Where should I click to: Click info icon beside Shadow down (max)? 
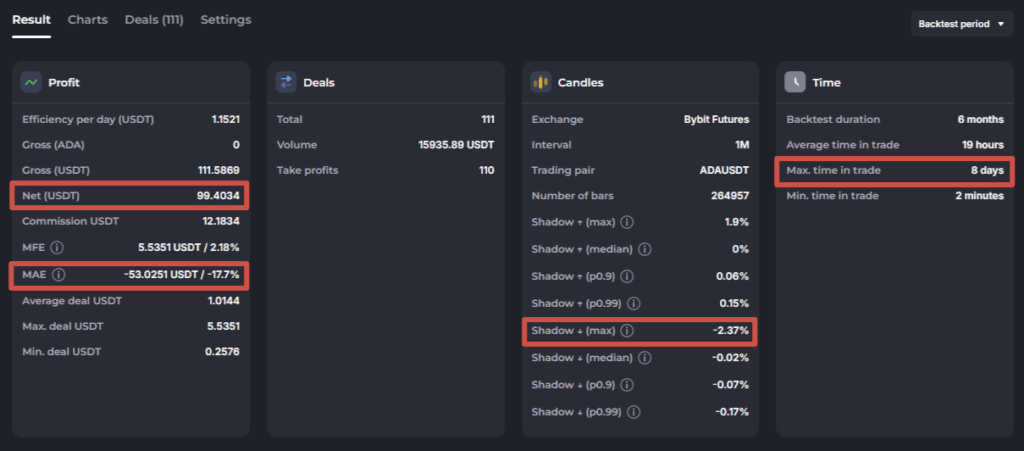click(x=626, y=331)
